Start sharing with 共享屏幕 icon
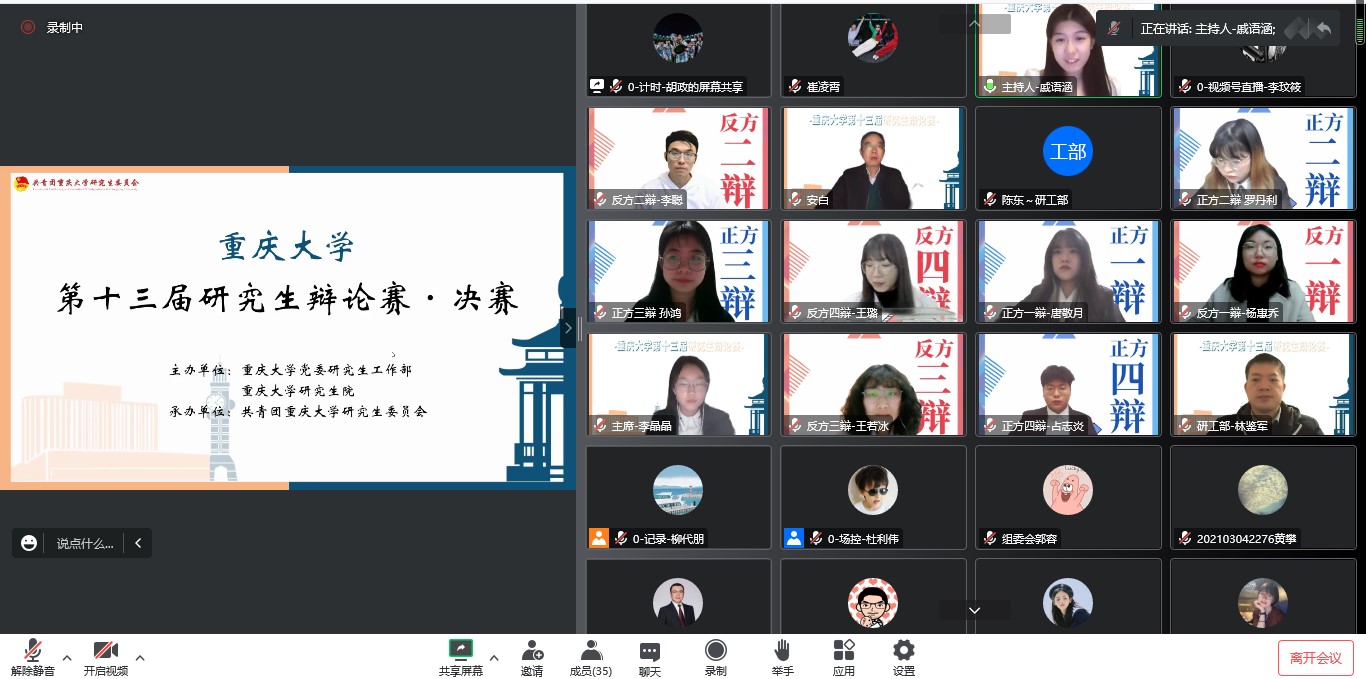 461,658
